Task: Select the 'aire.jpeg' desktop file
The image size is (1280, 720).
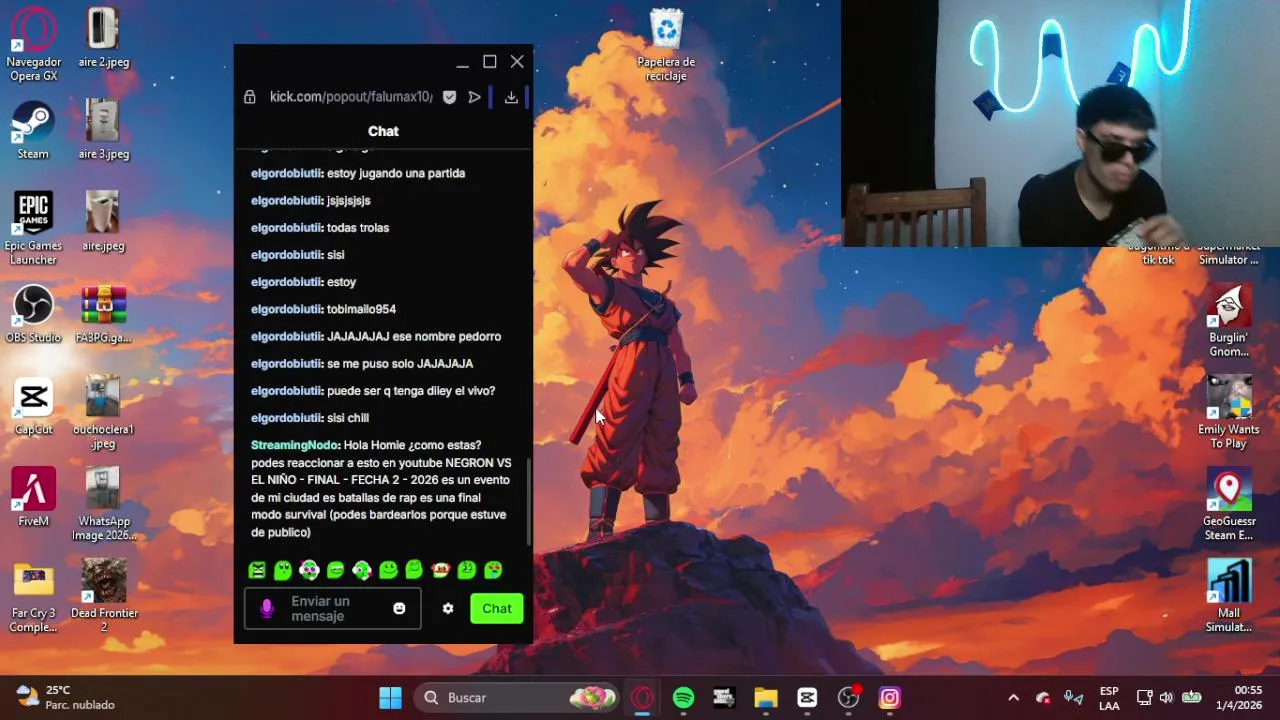Action: click(x=103, y=222)
